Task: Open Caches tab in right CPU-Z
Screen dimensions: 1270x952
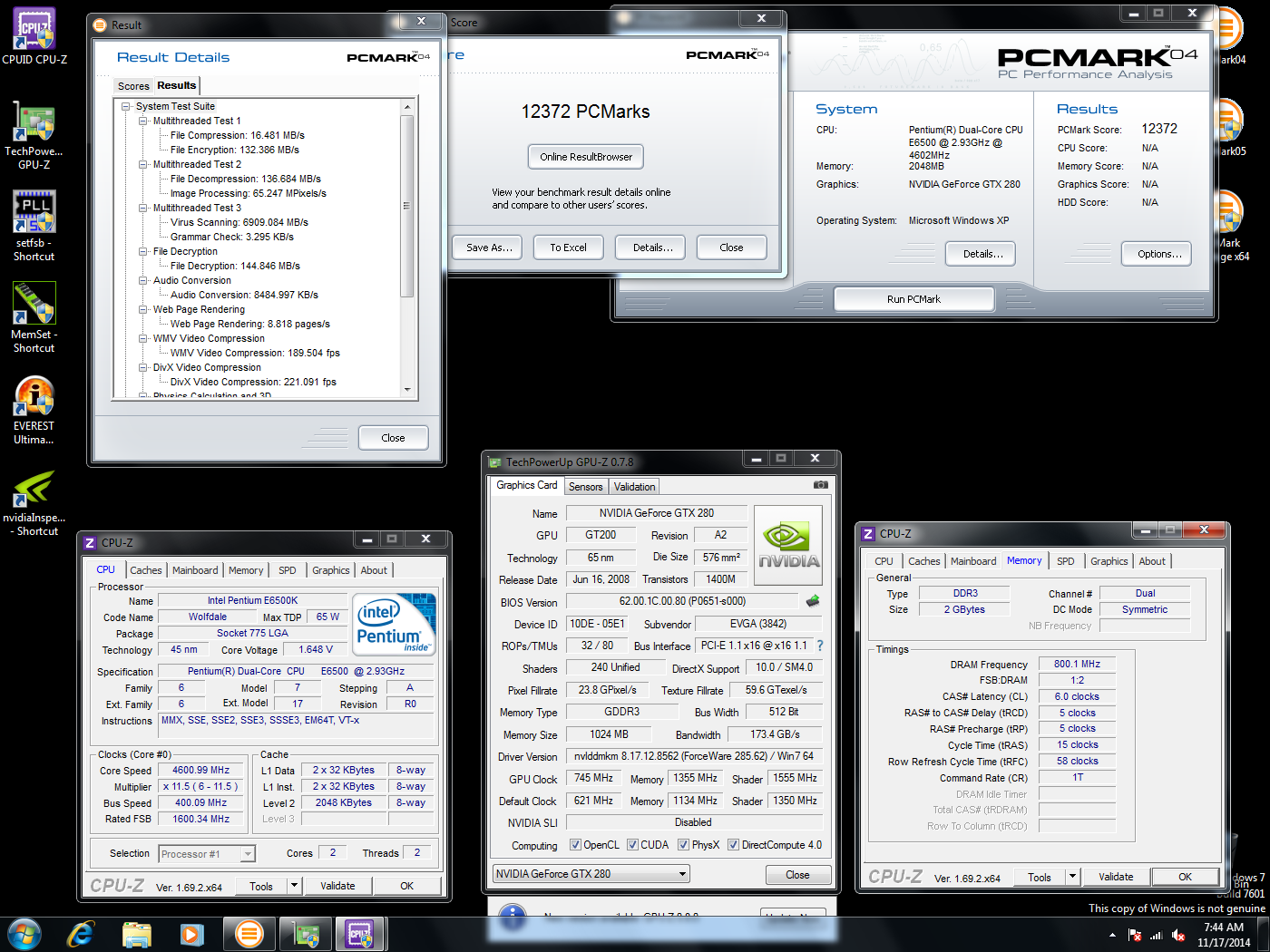Action: tap(923, 561)
